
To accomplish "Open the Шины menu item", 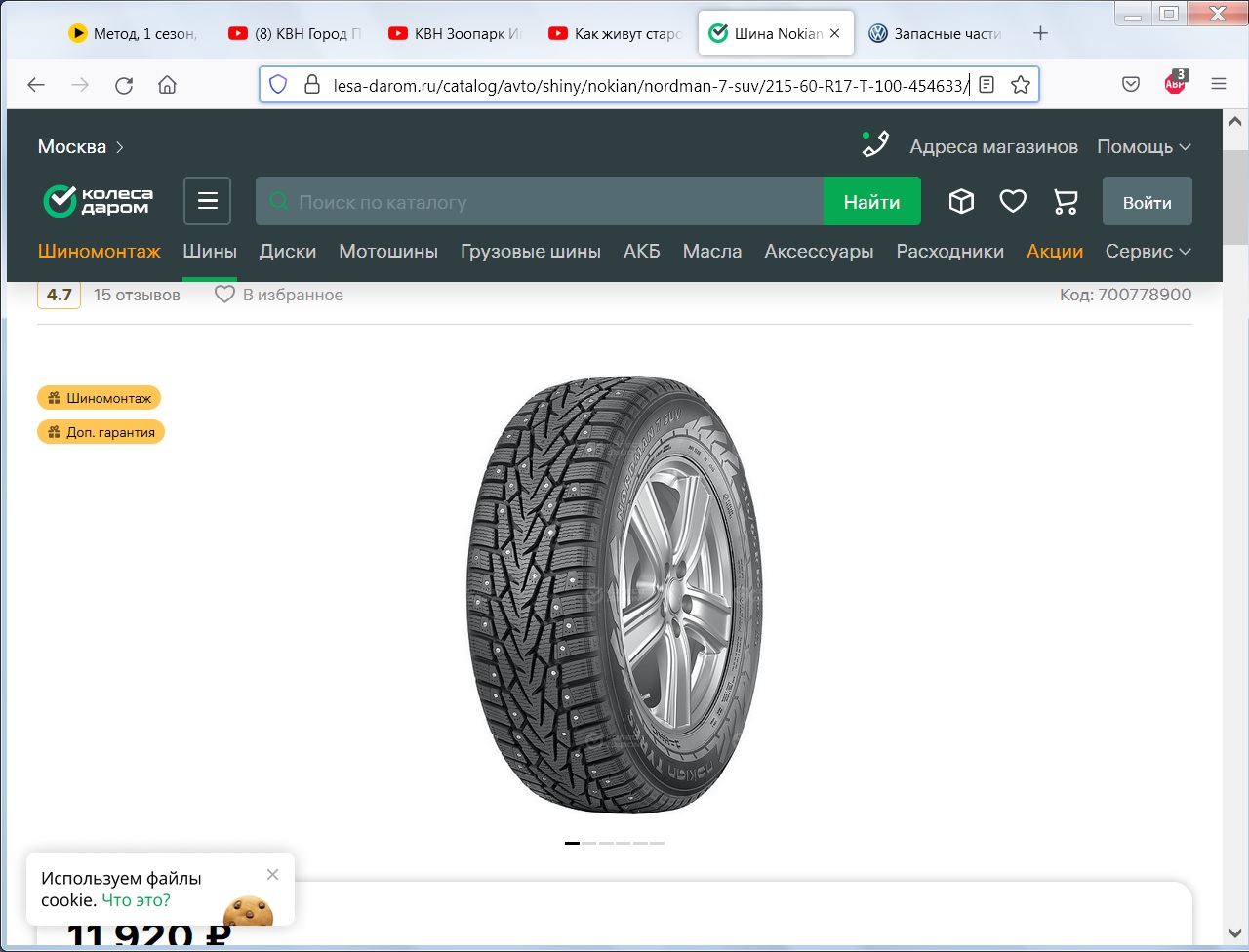I will tap(210, 251).
